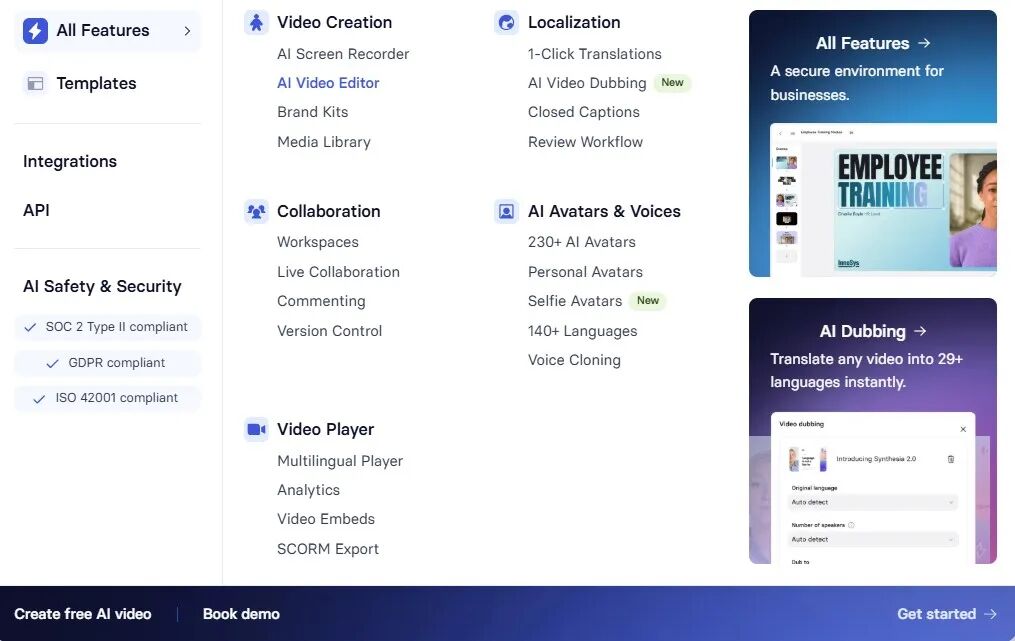Go to Commenting feature

coord(321,301)
